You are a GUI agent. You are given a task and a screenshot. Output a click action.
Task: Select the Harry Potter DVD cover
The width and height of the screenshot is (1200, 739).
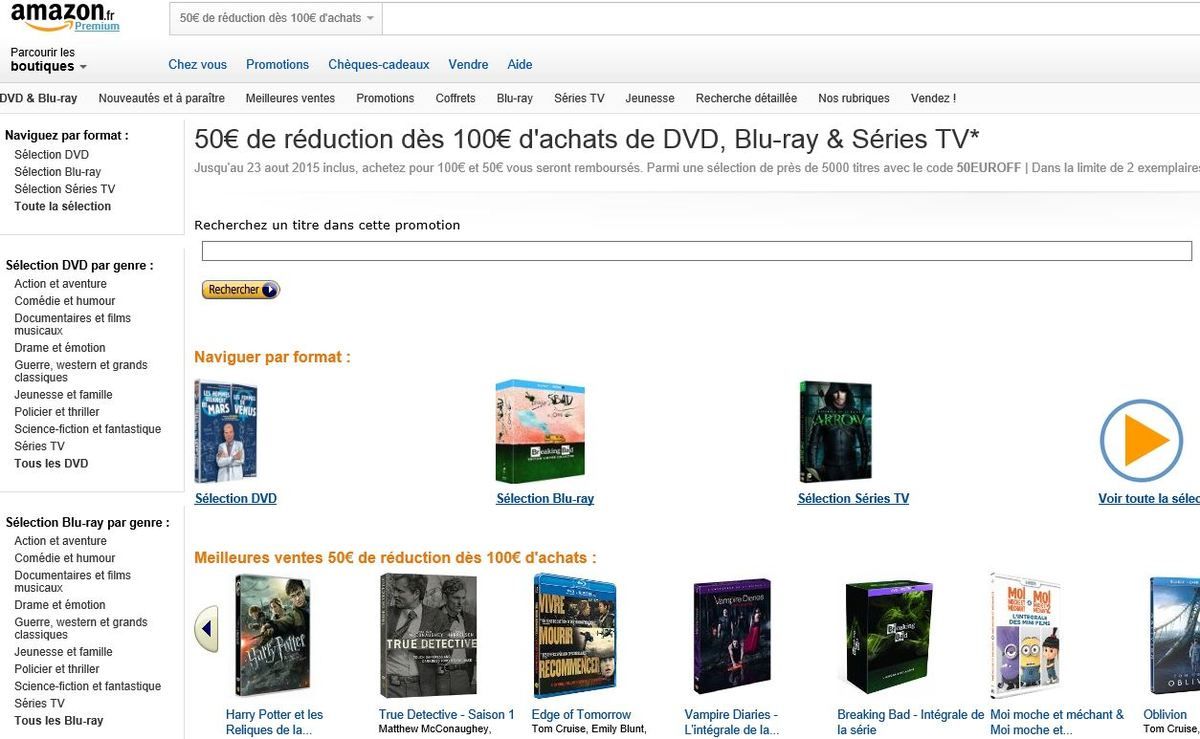pos(272,637)
